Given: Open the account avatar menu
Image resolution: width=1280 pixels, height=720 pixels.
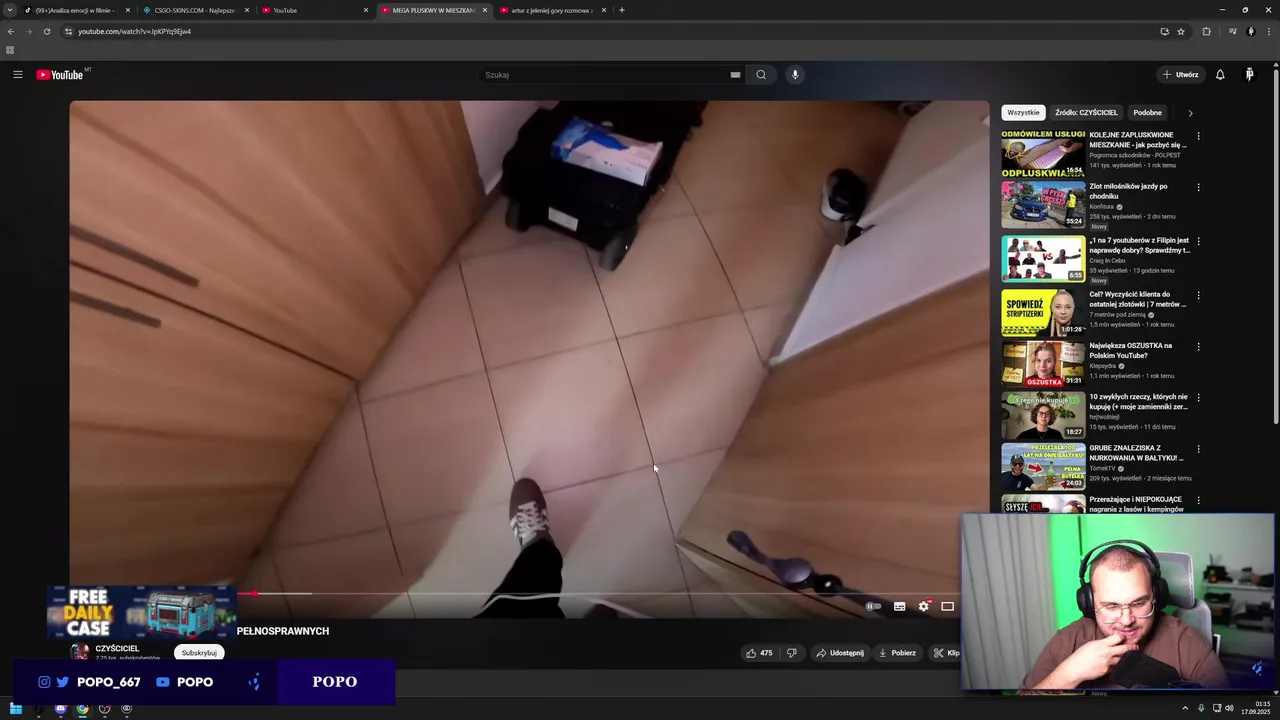Looking at the screenshot, I should pyautogui.click(x=1249, y=74).
